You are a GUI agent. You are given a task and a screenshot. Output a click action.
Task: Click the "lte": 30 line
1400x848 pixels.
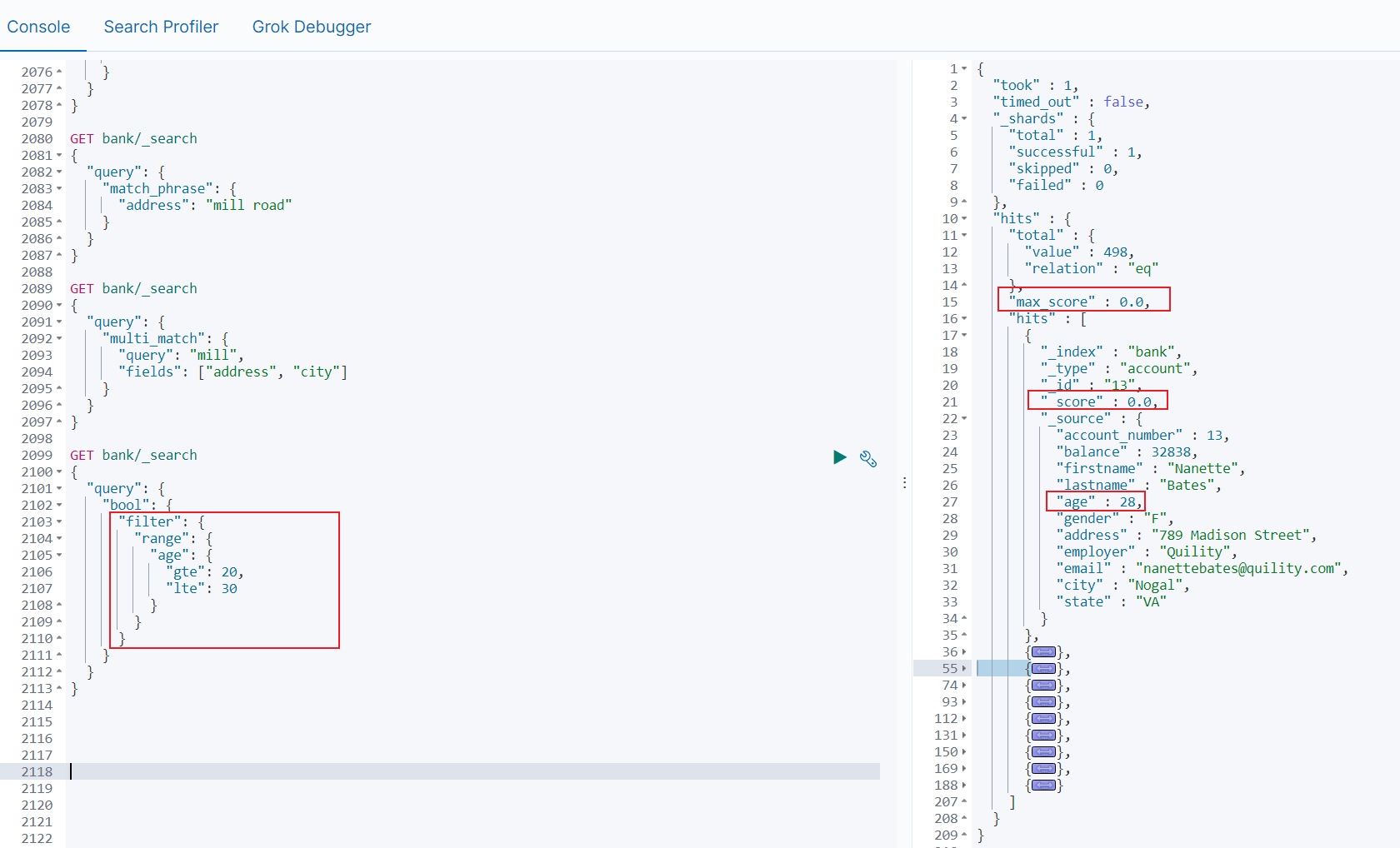(x=202, y=588)
